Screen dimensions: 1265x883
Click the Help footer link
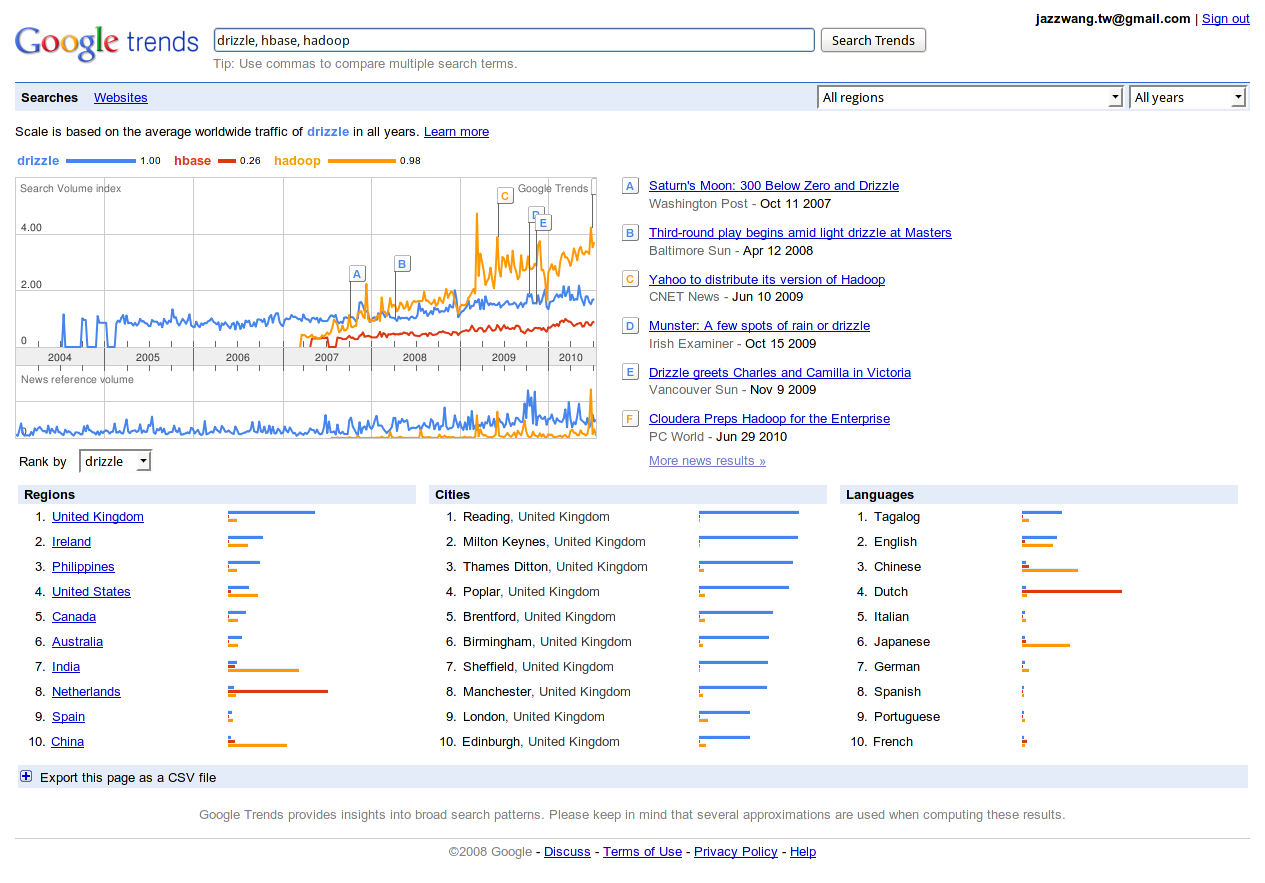click(x=803, y=852)
